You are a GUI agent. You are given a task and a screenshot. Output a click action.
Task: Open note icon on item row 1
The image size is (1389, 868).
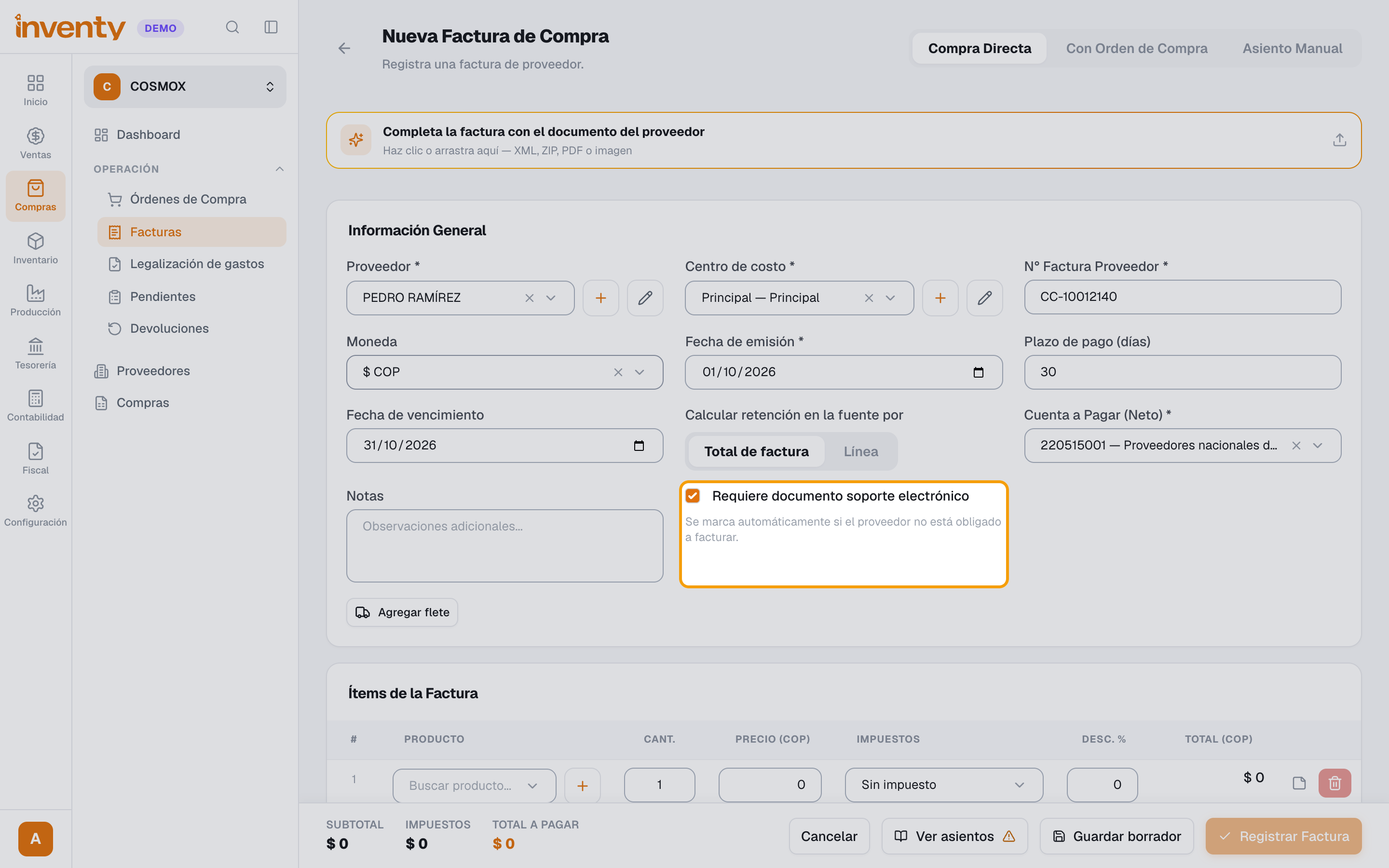coord(1299,783)
